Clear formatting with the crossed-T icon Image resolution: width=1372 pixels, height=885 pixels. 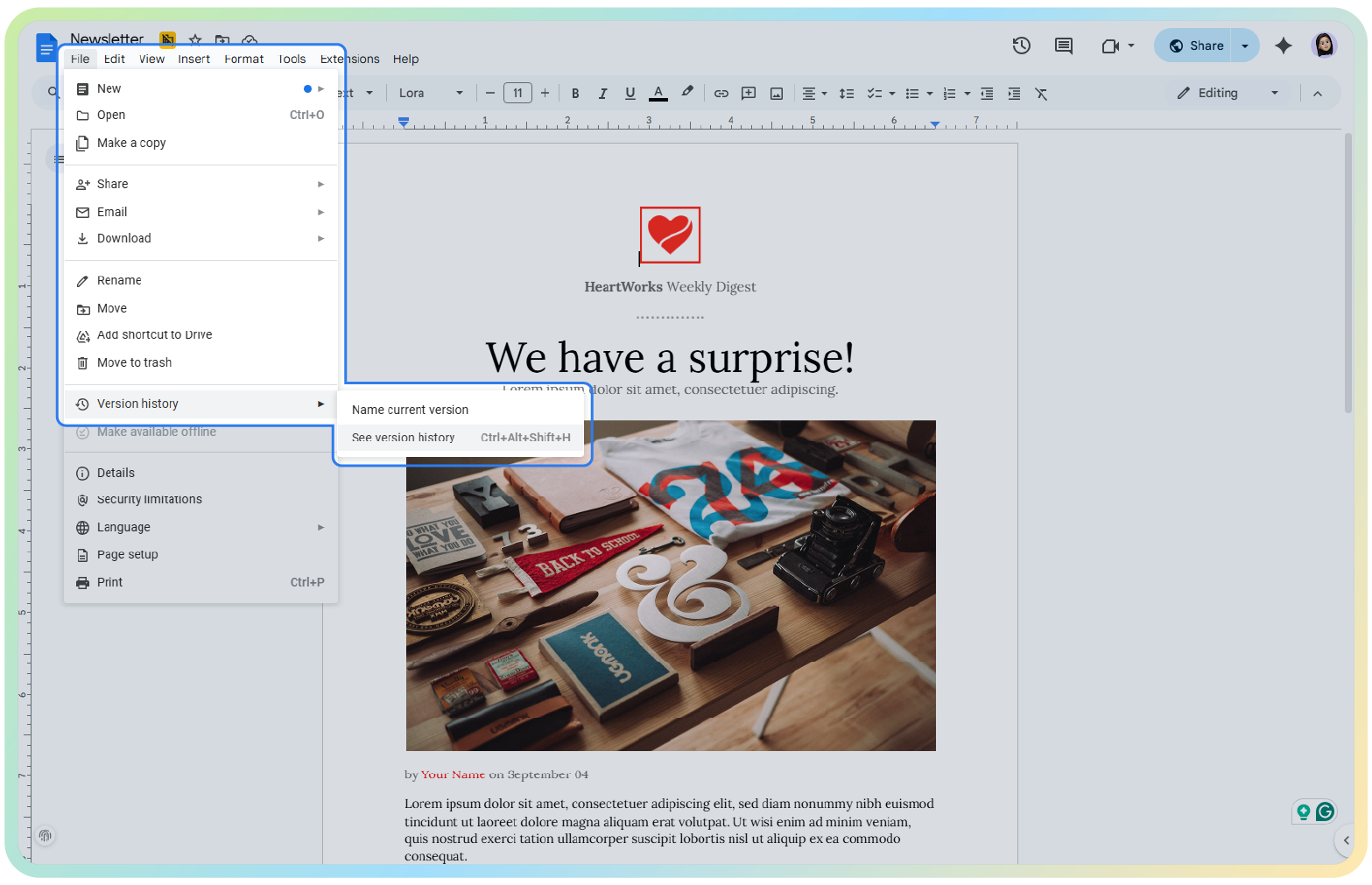tap(1041, 93)
